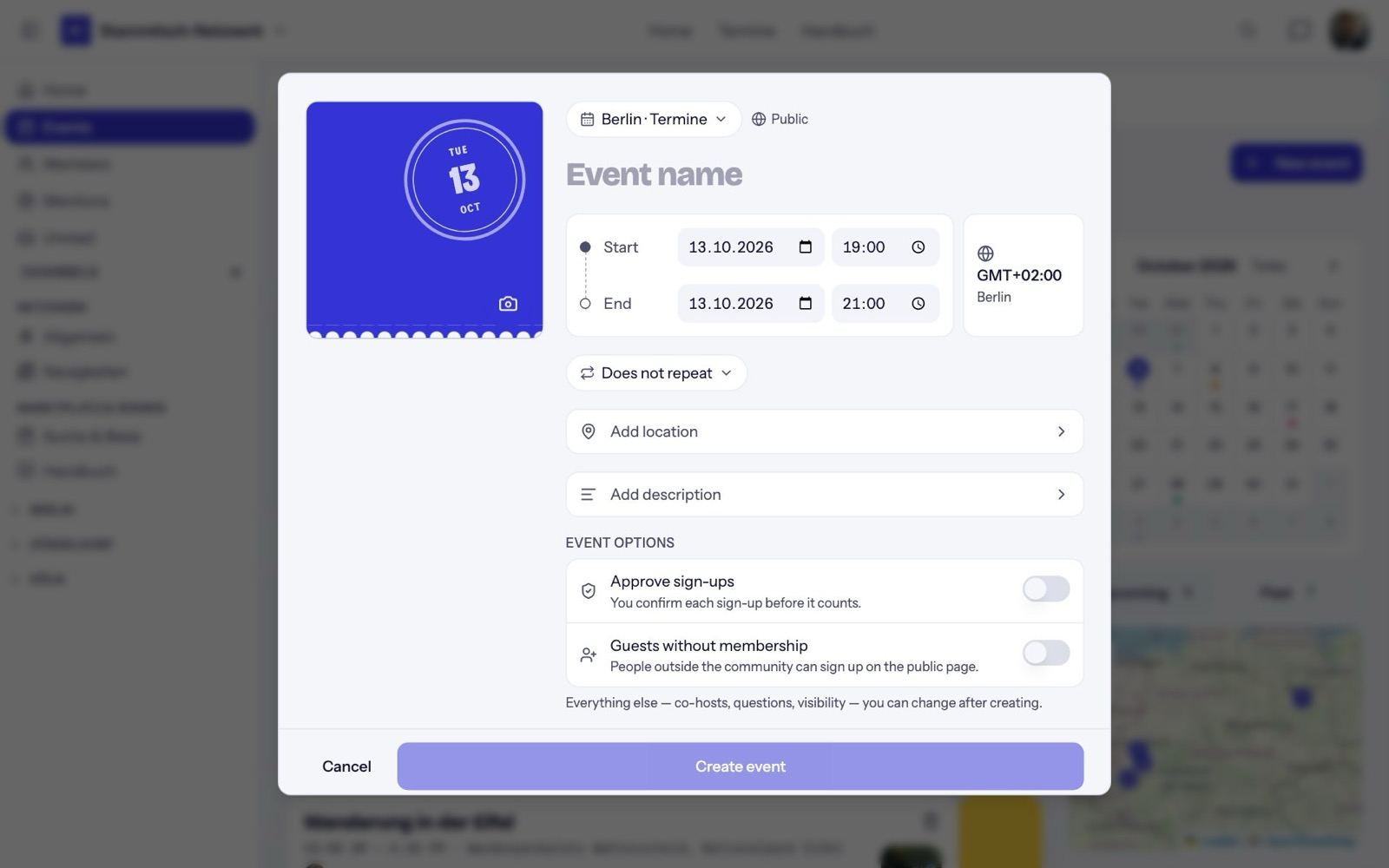Viewport: 1389px width, 868px height.
Task: Click the clock icon in end time field
Action: [x=918, y=304]
